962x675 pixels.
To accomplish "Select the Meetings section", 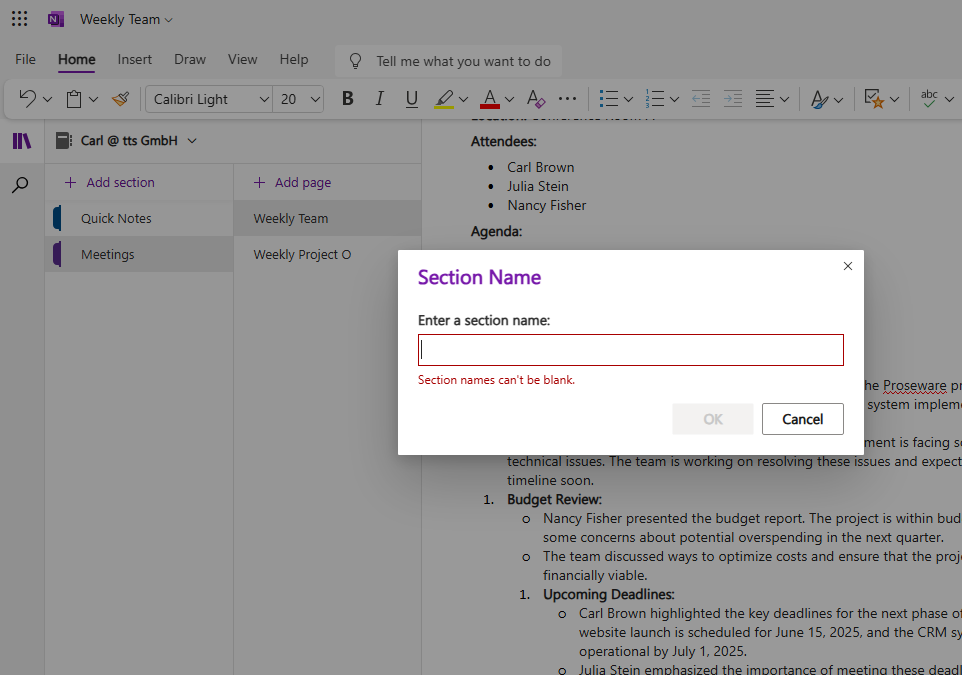I will [139, 254].
